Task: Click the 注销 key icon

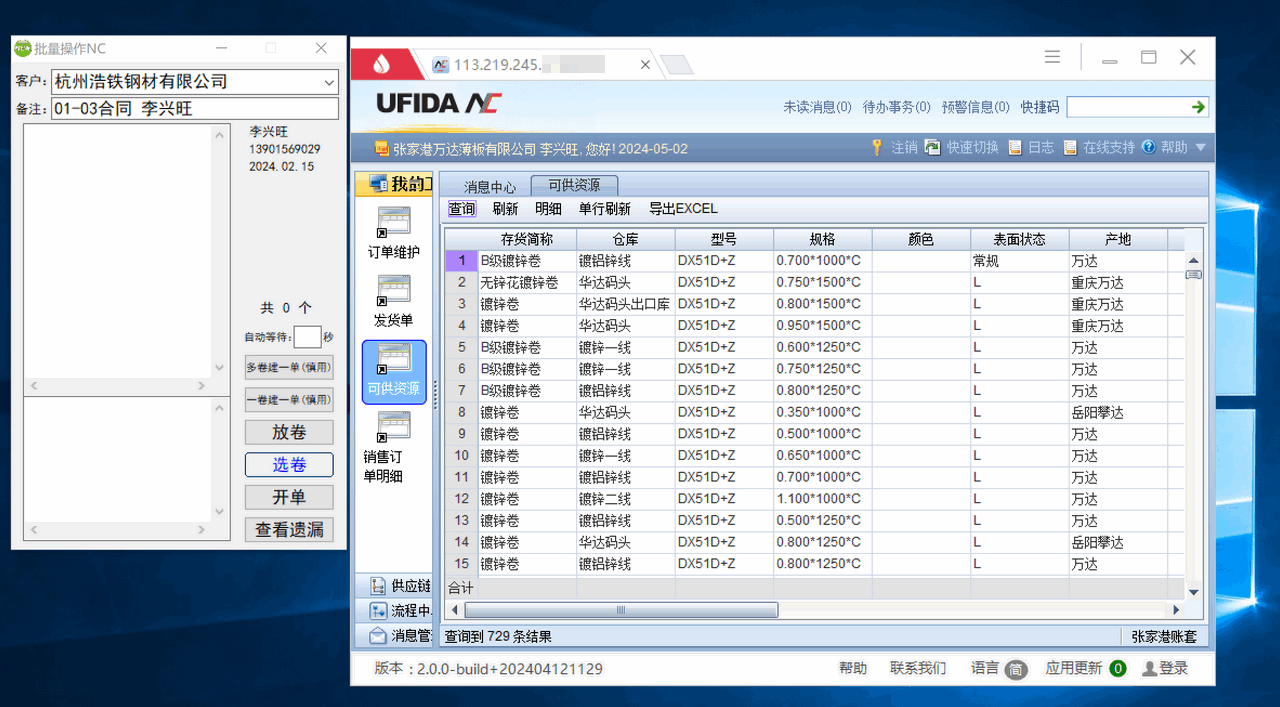Action: pyautogui.click(x=877, y=147)
